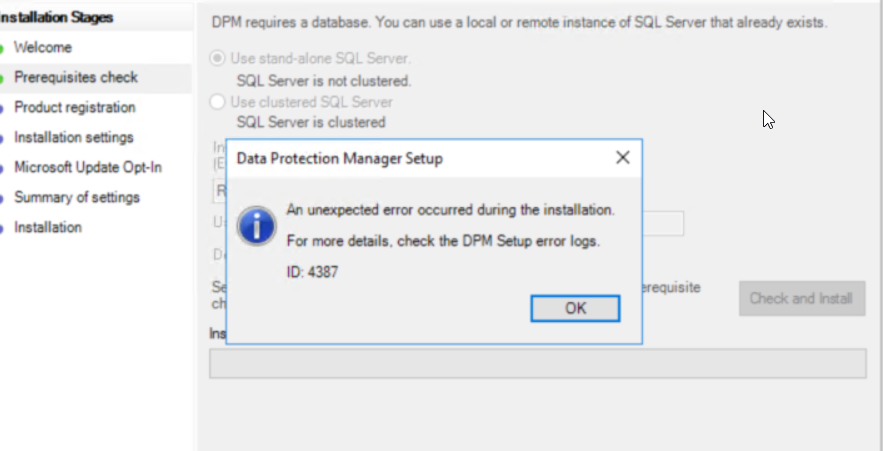This screenshot has width=883, height=451.
Task: Click the Check and Install button
Action: click(x=801, y=298)
